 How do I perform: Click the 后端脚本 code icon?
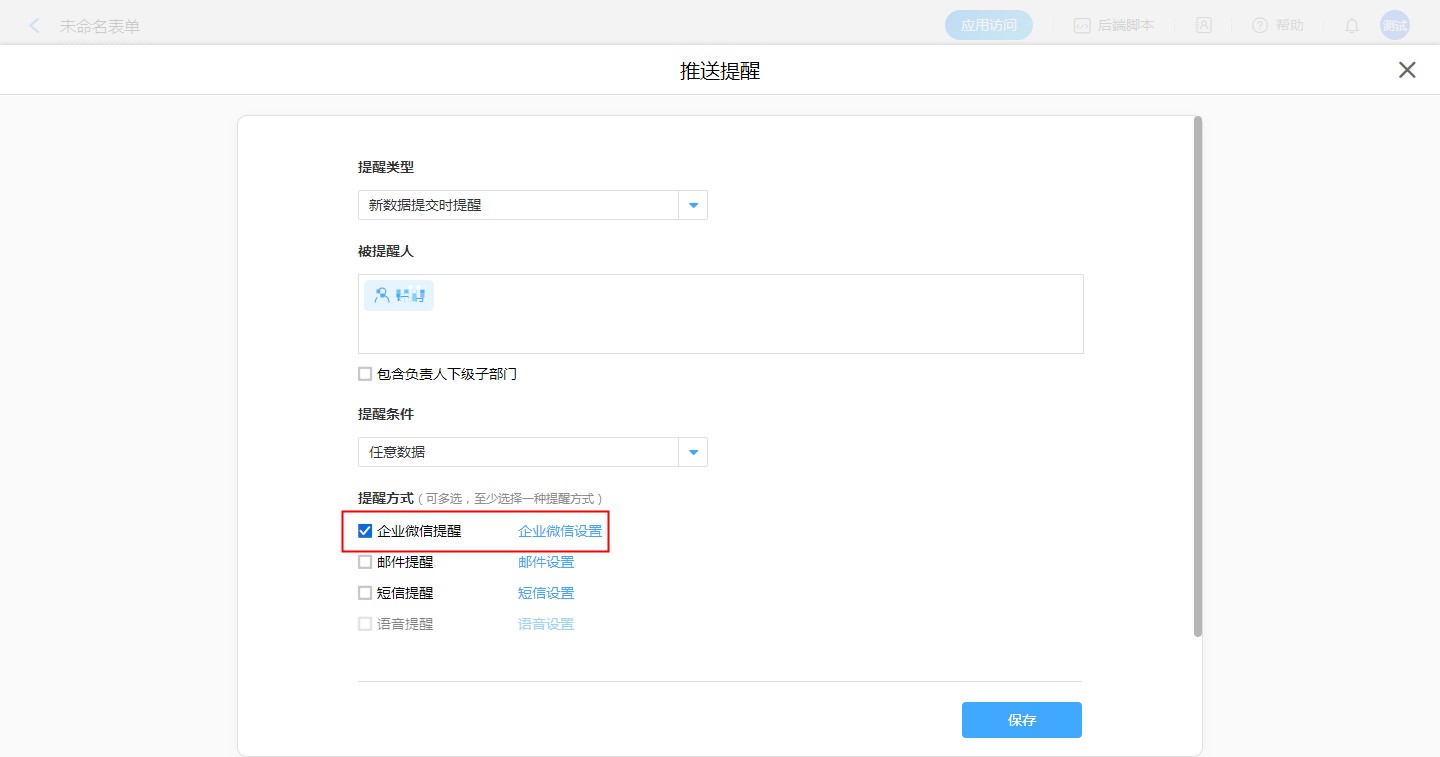point(1082,26)
